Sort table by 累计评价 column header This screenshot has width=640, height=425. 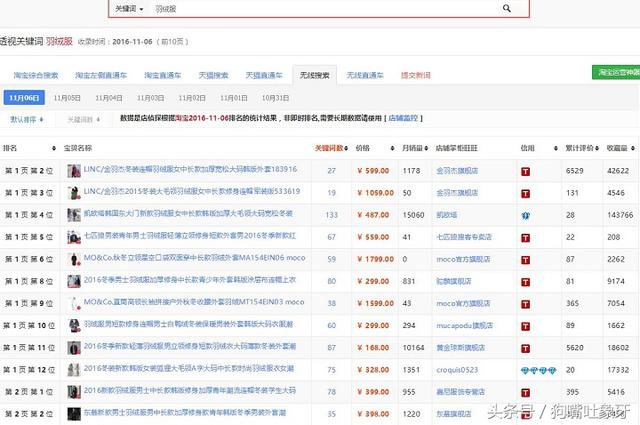(582, 148)
